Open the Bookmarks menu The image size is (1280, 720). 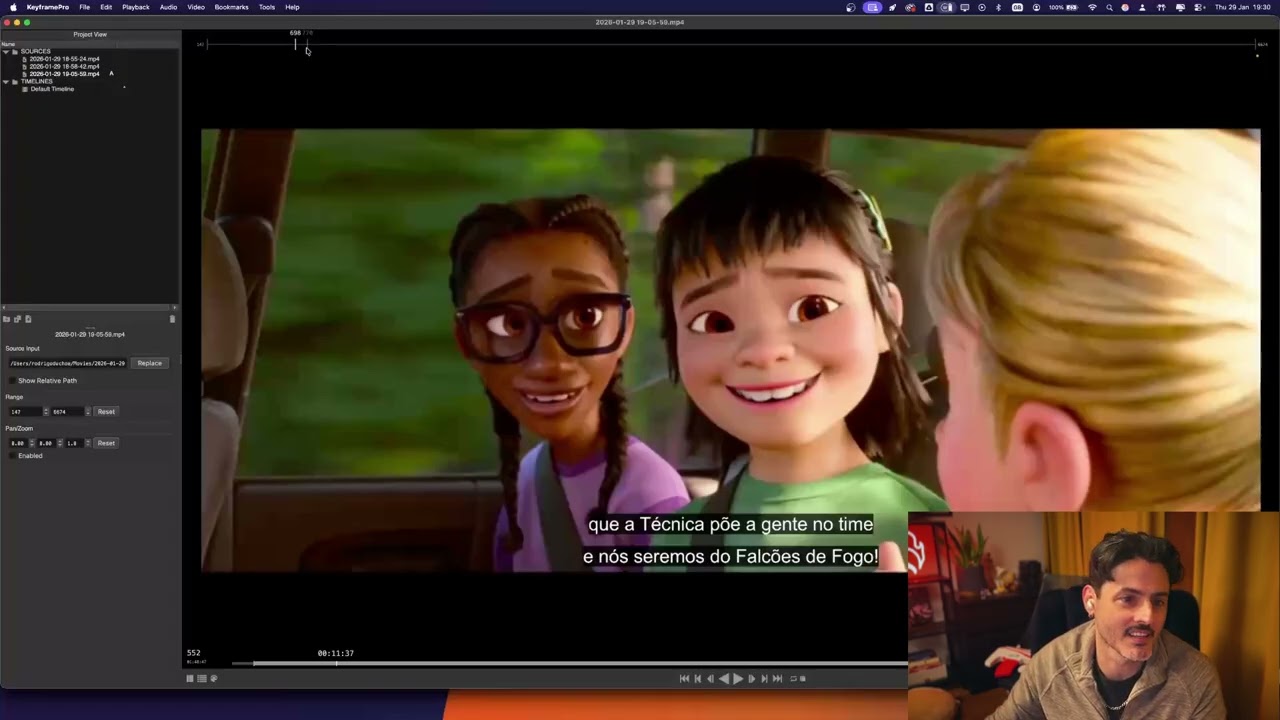[x=231, y=7]
